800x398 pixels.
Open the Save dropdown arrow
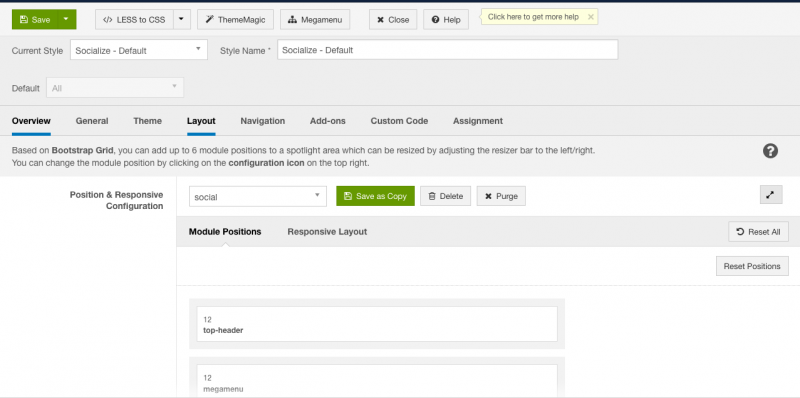pyautogui.click(x=67, y=19)
